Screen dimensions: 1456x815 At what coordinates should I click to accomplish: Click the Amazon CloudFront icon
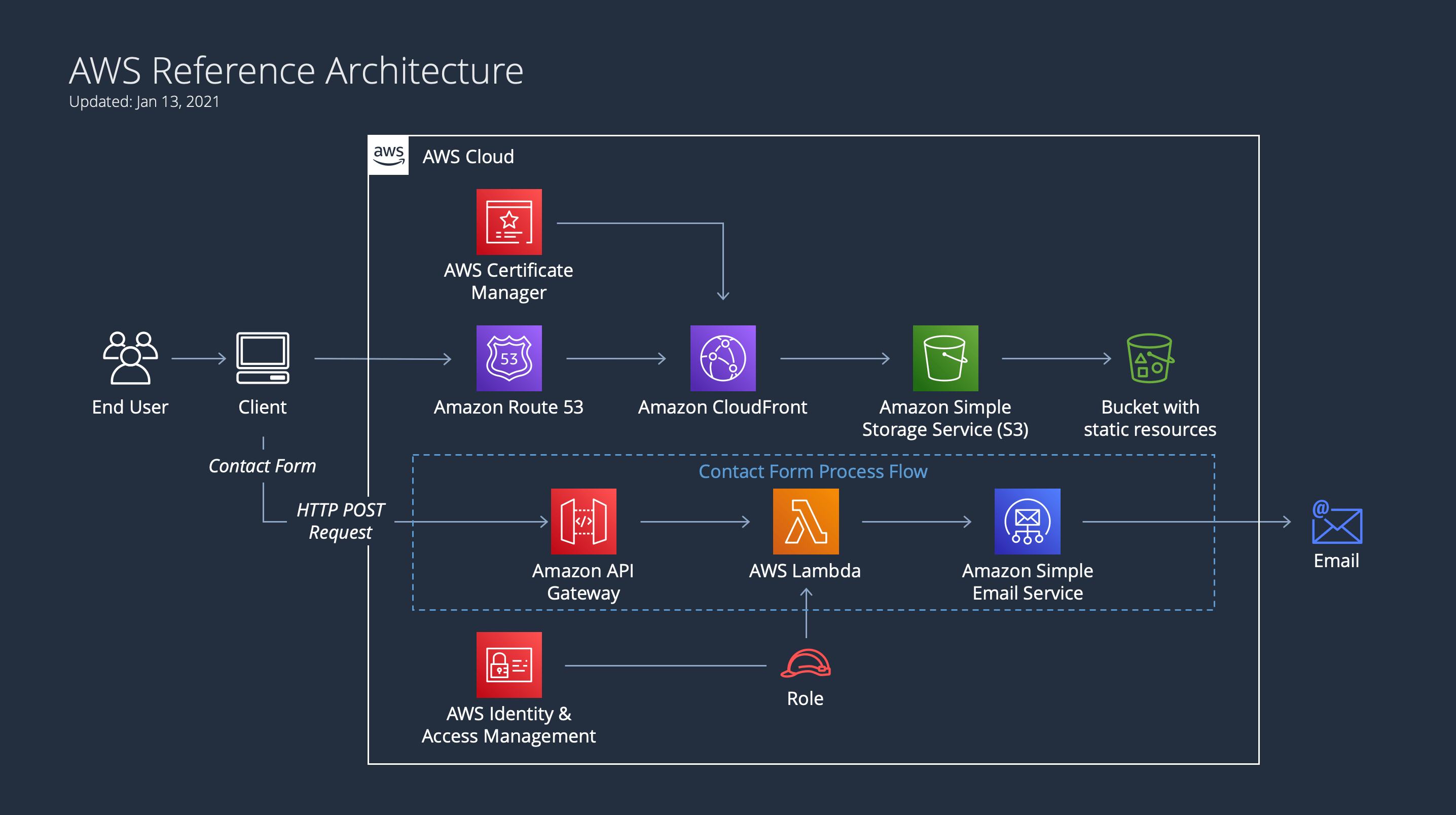(722, 358)
